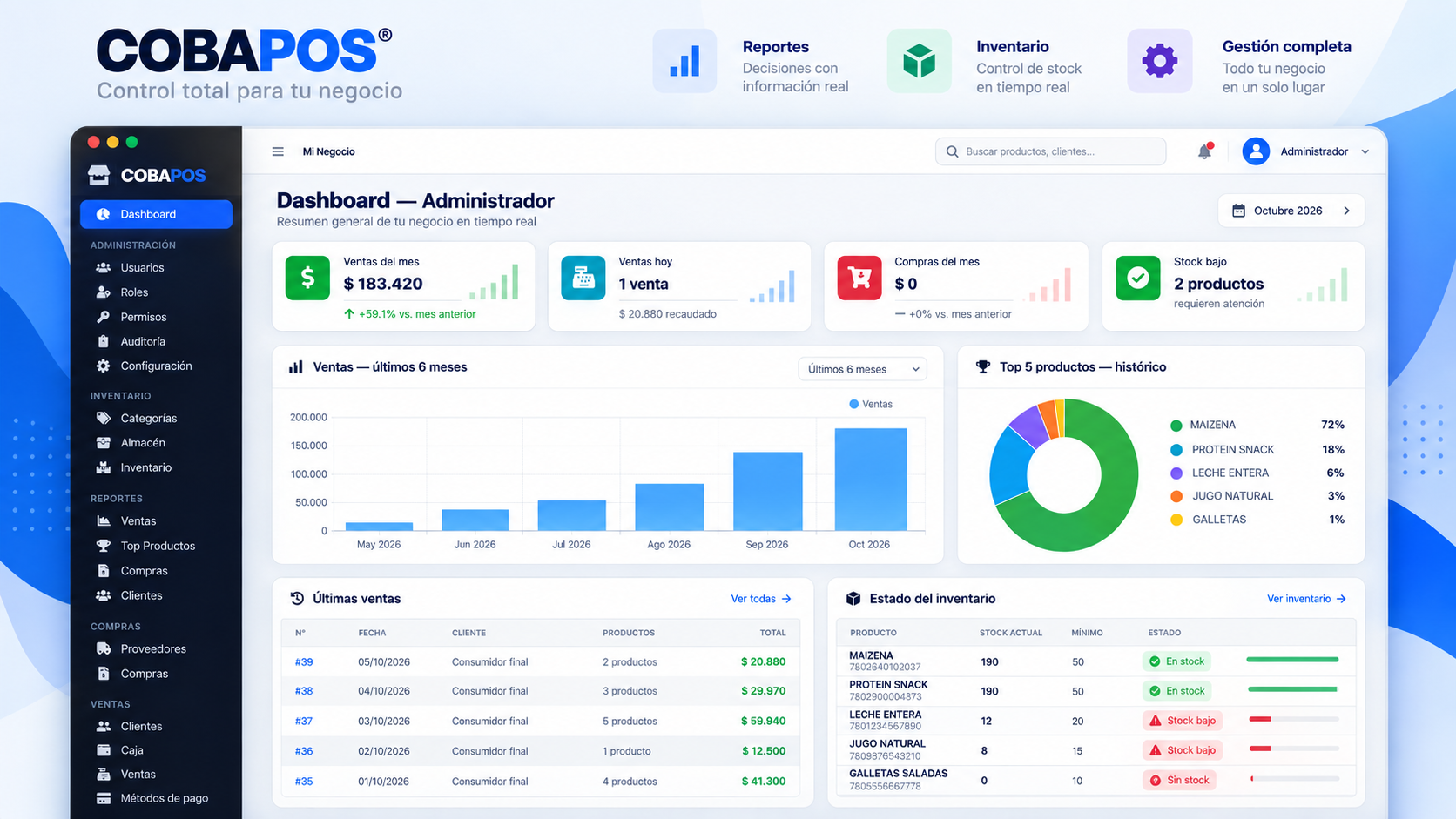Click the Inventario cube icon in header
The height and width of the screenshot is (819, 1456).
pos(919,61)
